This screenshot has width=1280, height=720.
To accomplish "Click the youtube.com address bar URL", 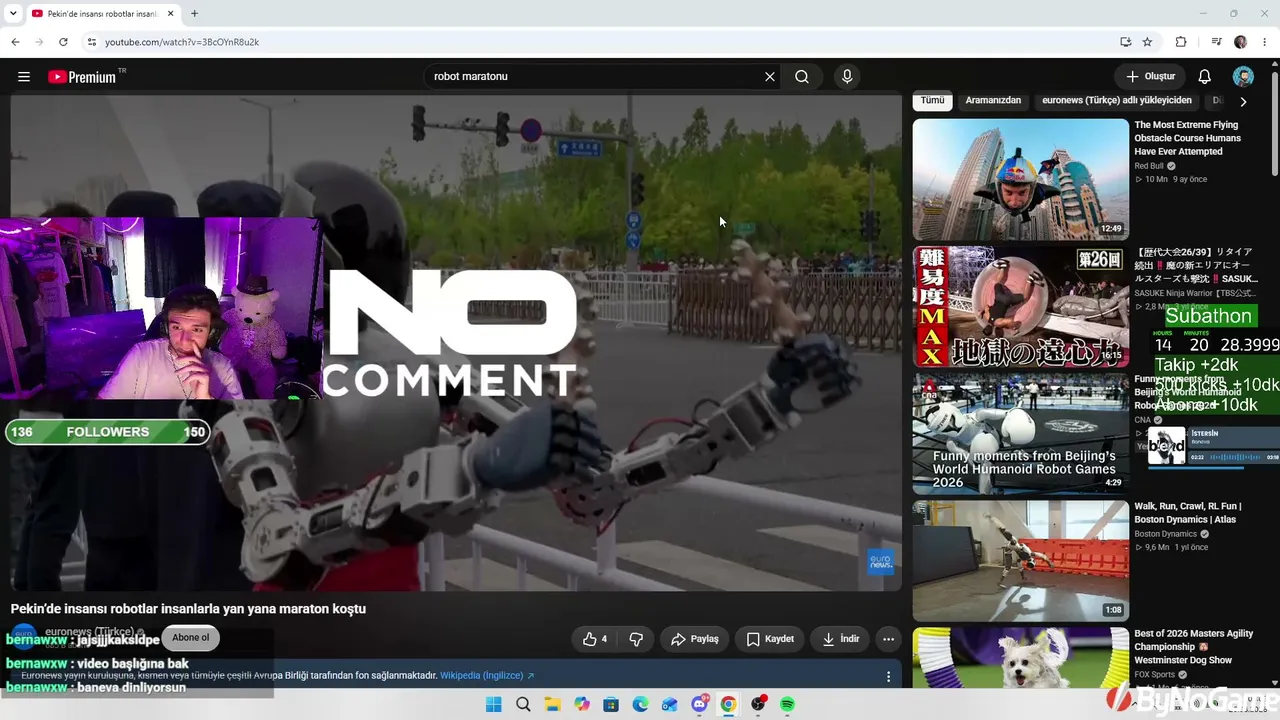I will point(182,42).
